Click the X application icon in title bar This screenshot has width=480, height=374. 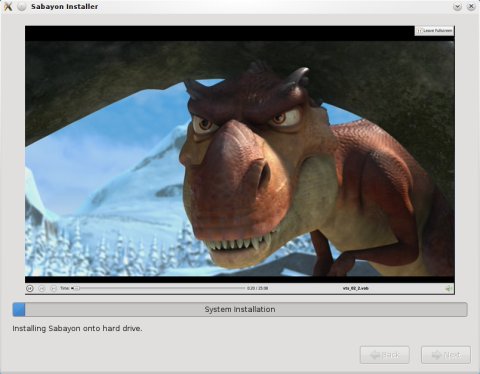[8, 6]
